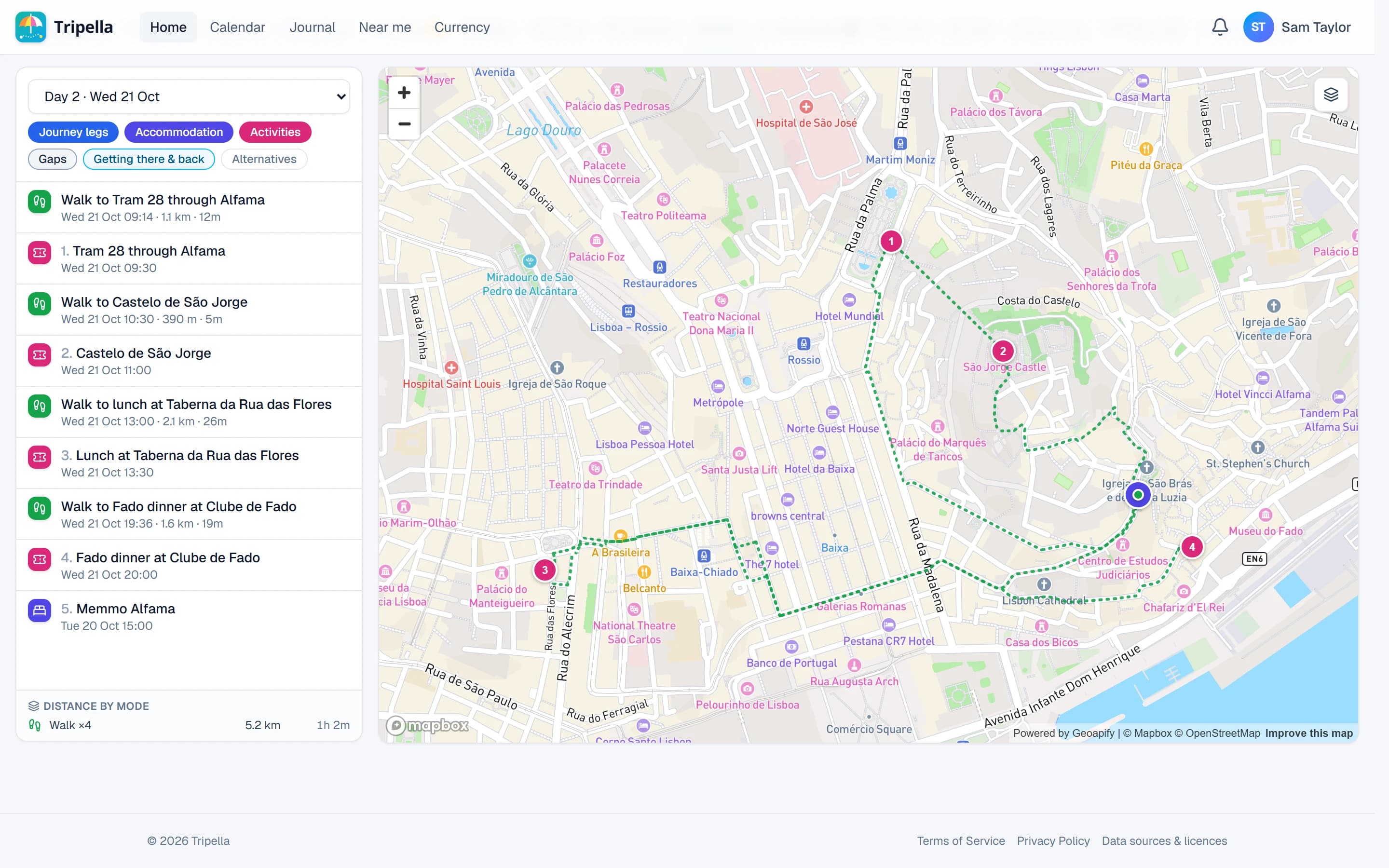1389x868 pixels.
Task: Click the ticket icon for Tram 28 activity
Action: pyautogui.click(x=40, y=253)
